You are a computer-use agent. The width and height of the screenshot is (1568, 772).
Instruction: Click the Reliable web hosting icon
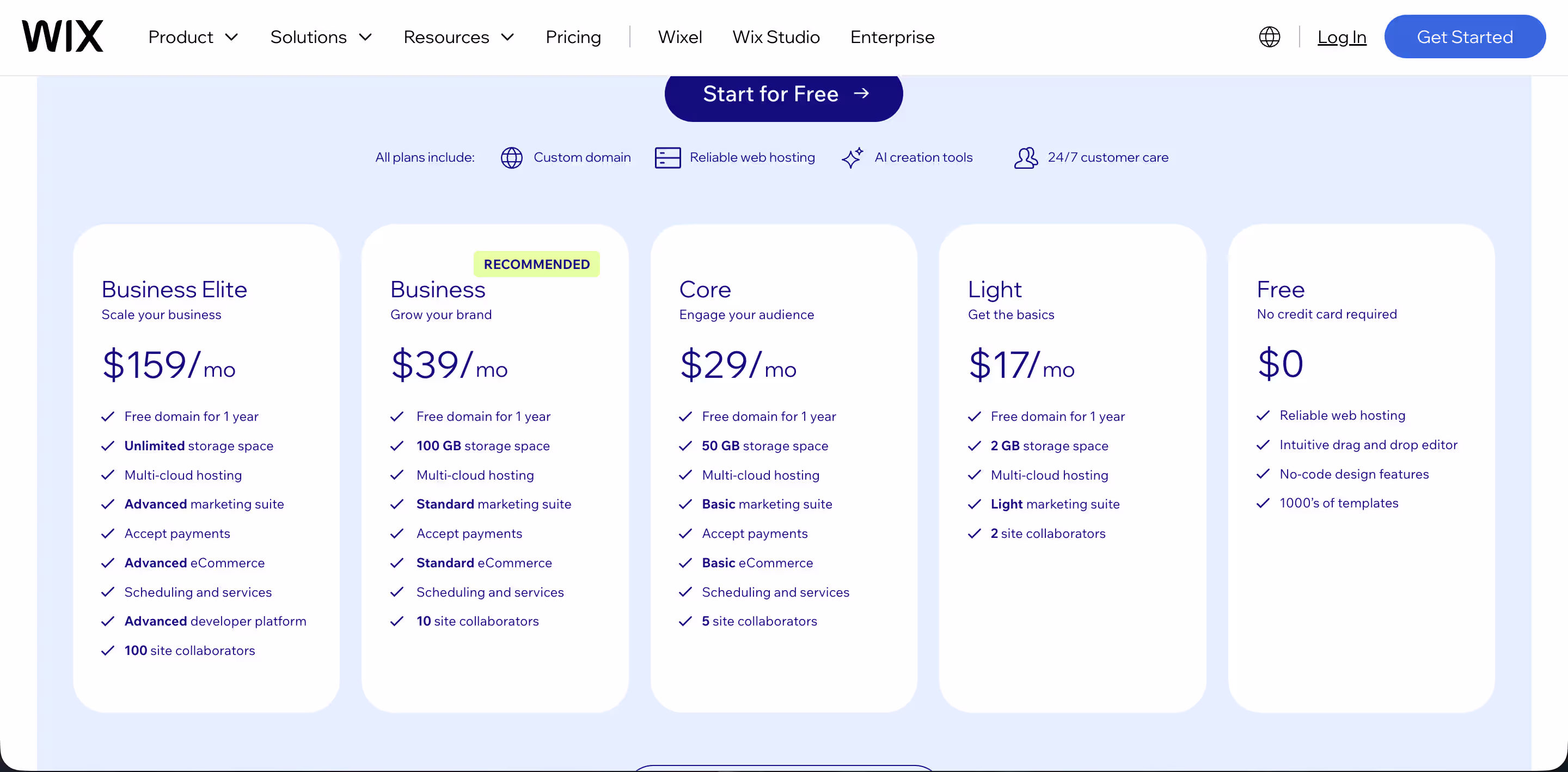click(x=667, y=158)
